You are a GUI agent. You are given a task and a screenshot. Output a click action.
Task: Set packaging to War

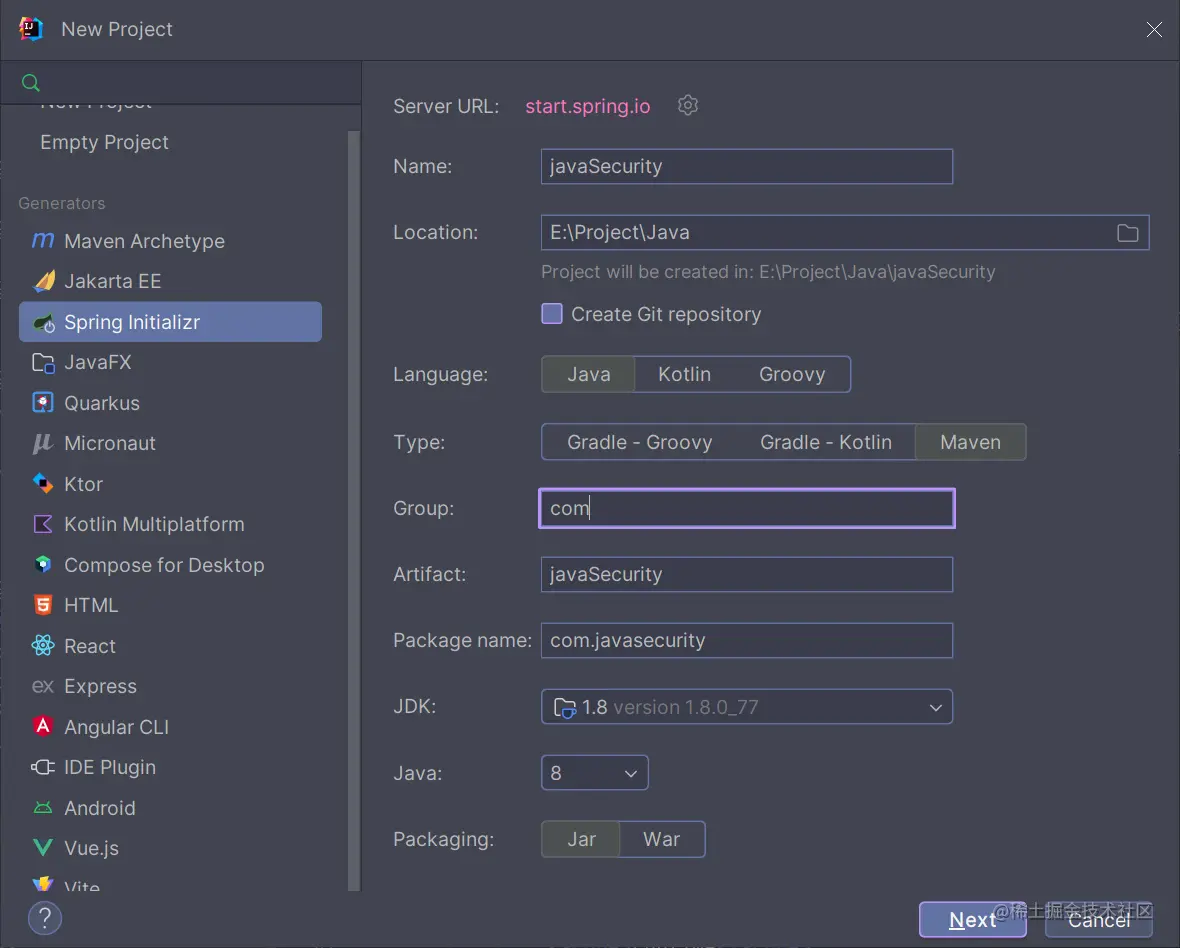(661, 839)
